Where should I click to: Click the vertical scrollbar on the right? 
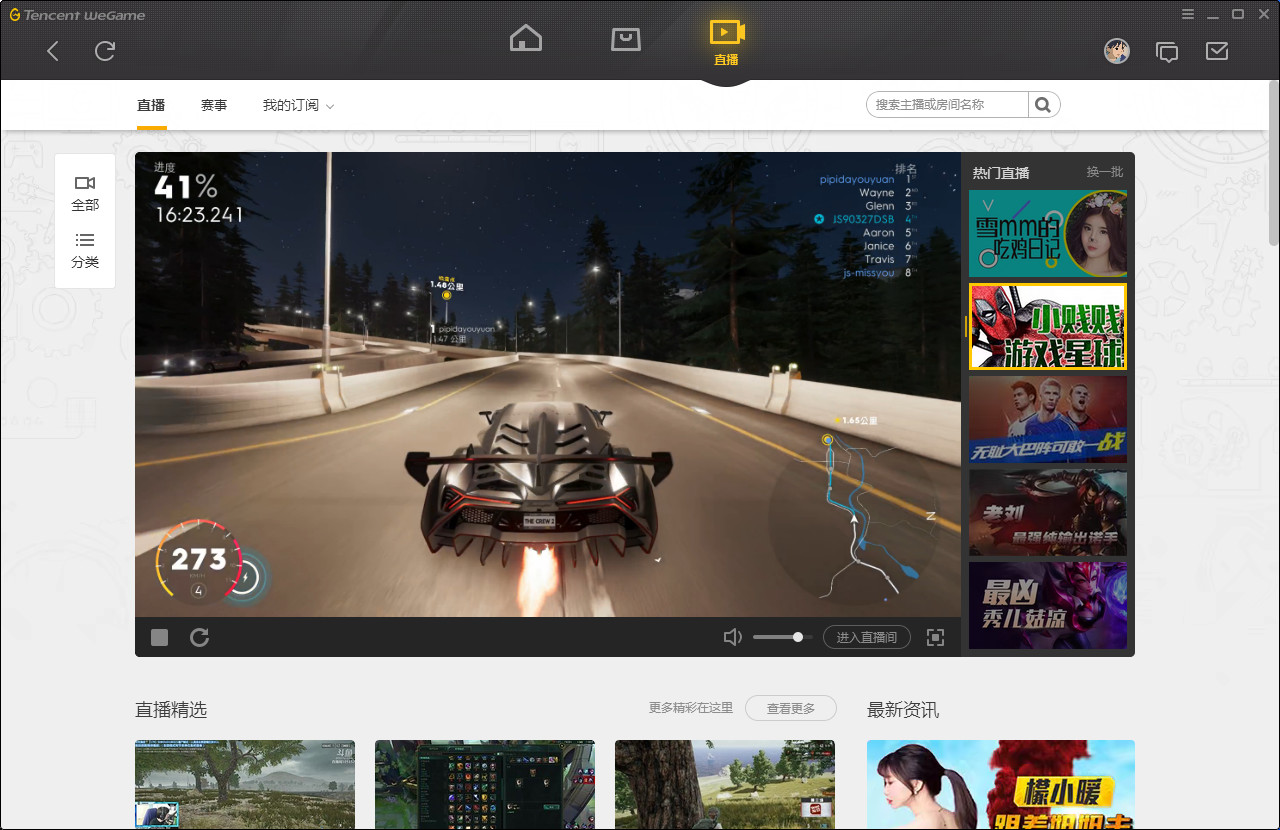click(x=1273, y=163)
